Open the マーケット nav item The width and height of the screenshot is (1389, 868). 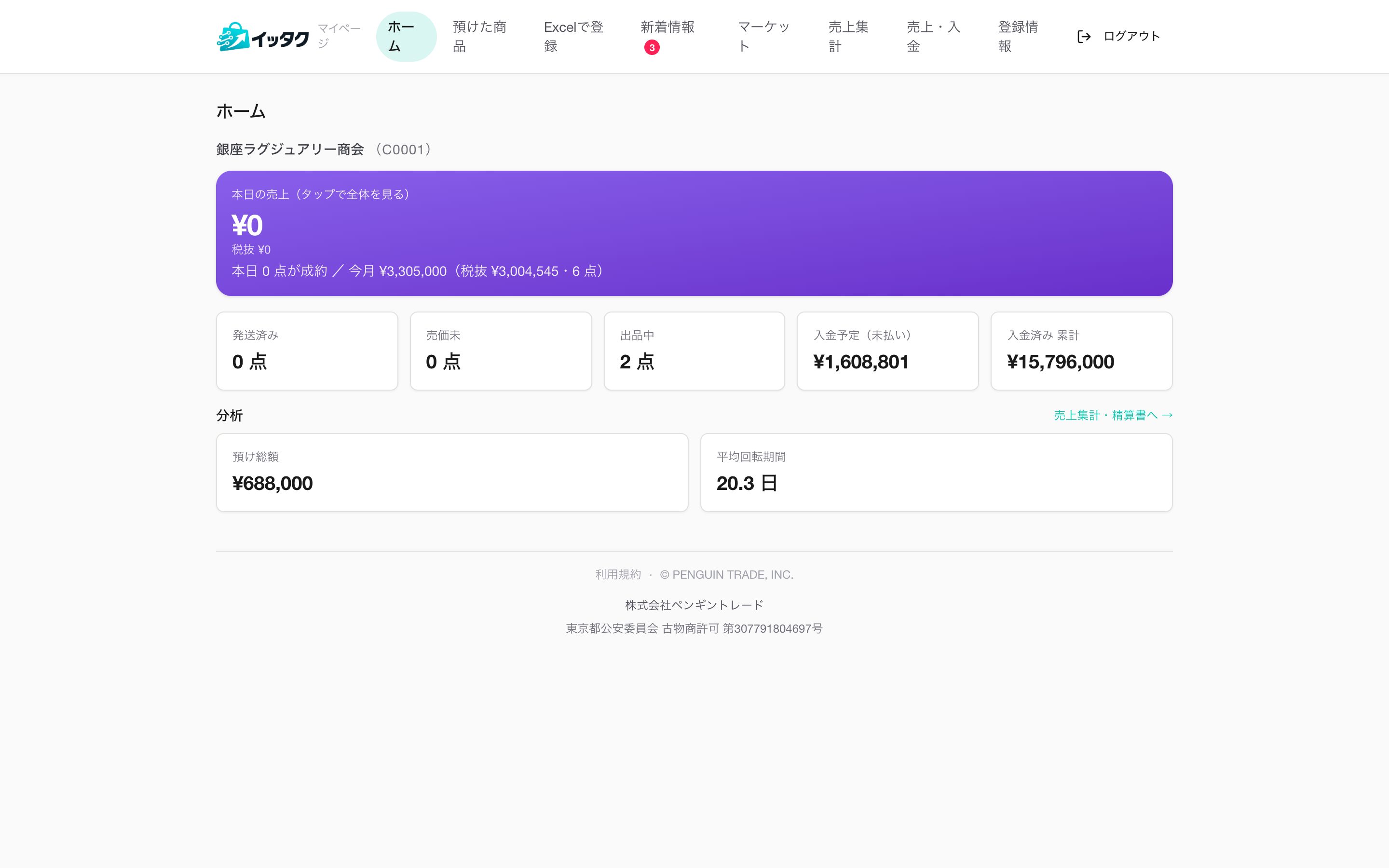coord(767,37)
